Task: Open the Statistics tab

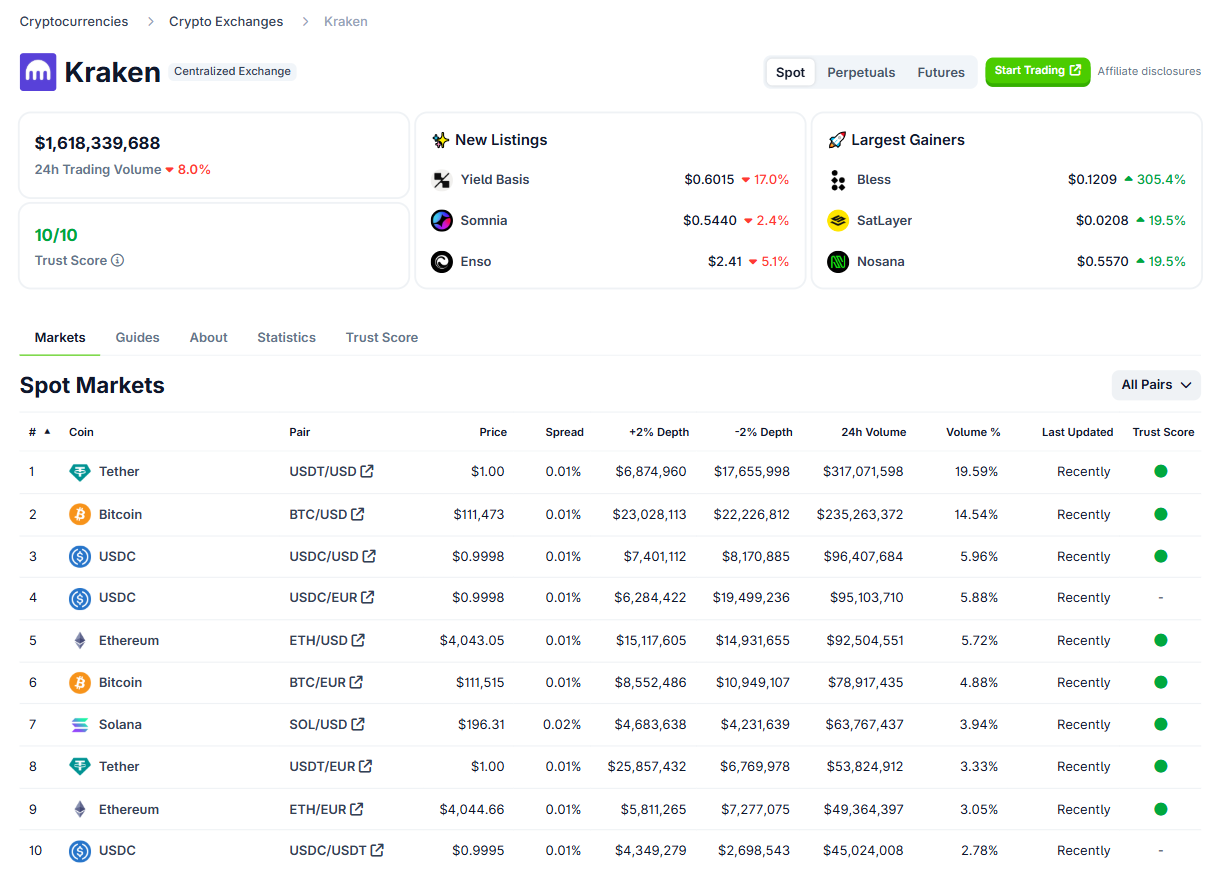Action: pyautogui.click(x=286, y=338)
